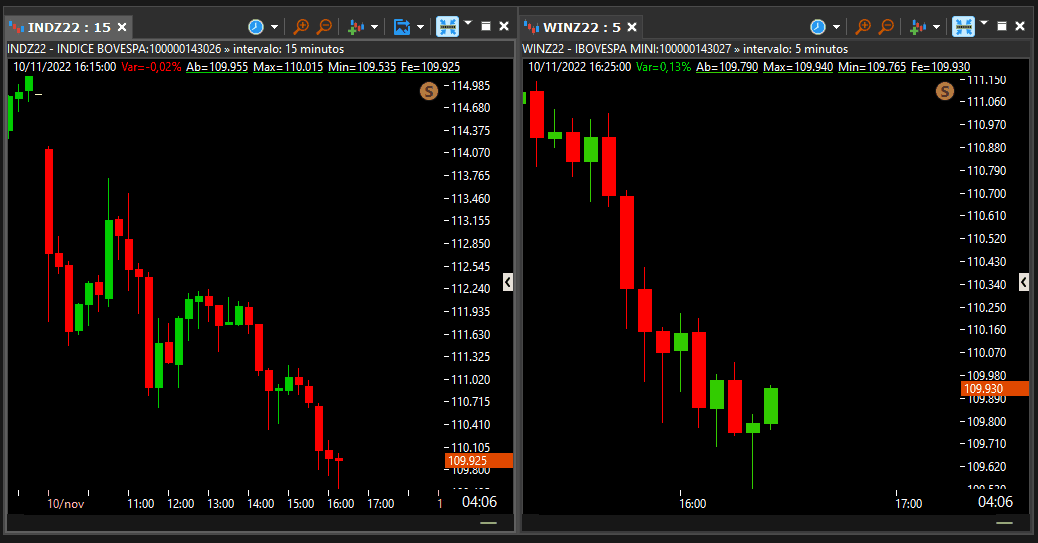The image size is (1038, 543).
Task: Expand indicator dropdown arrow in WINZ22 toolbar
Action: 936,27
